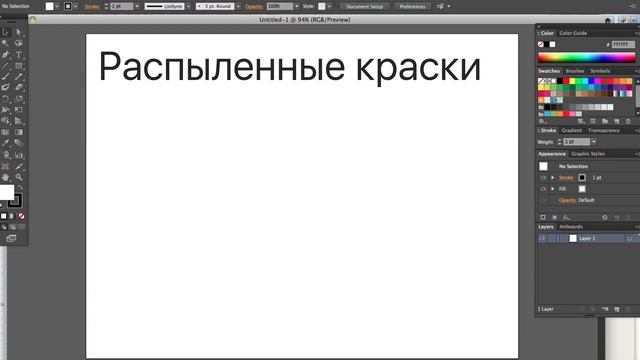Screen dimensions: 640x360
Task: Select the Line Segment tool
Action: pyautogui.click(x=5, y=65)
